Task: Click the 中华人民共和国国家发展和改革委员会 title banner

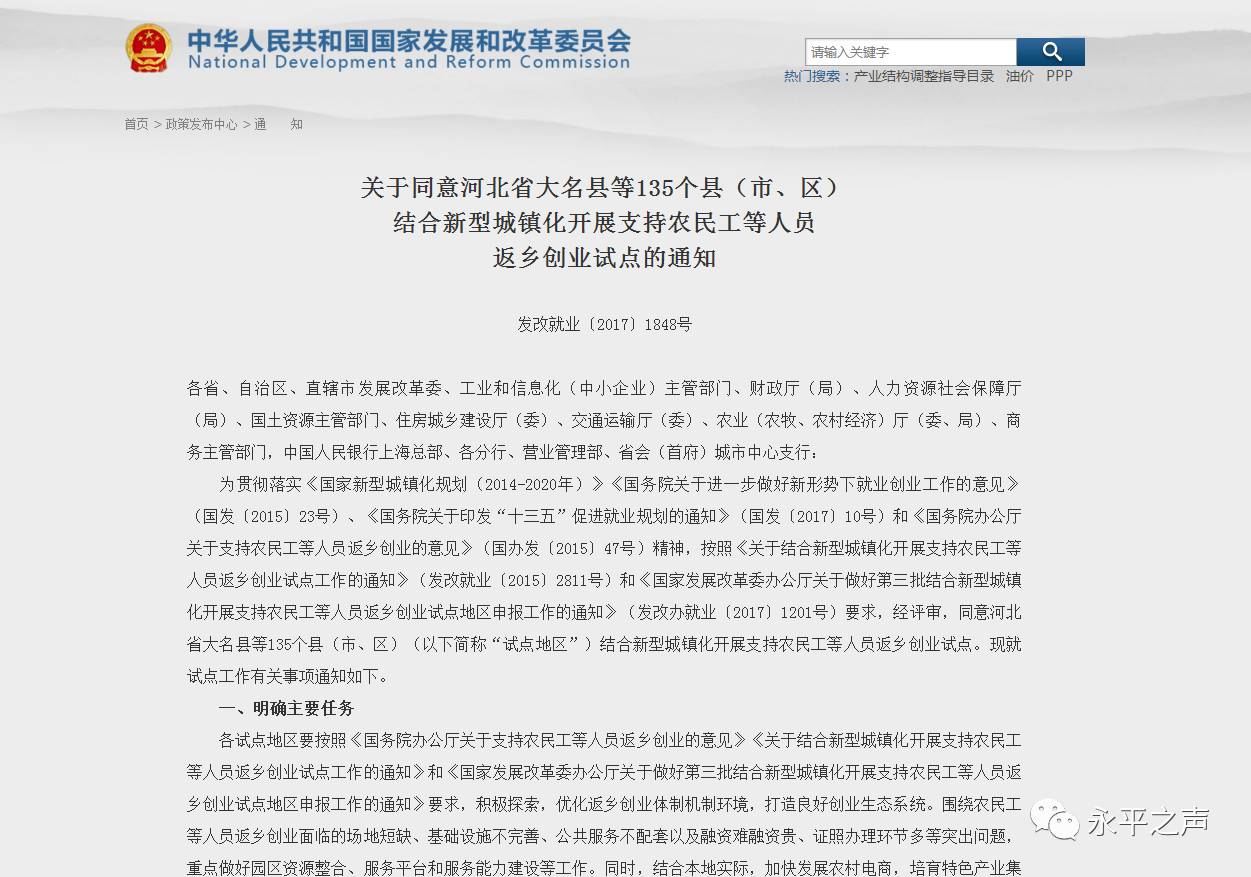Action: pos(409,40)
